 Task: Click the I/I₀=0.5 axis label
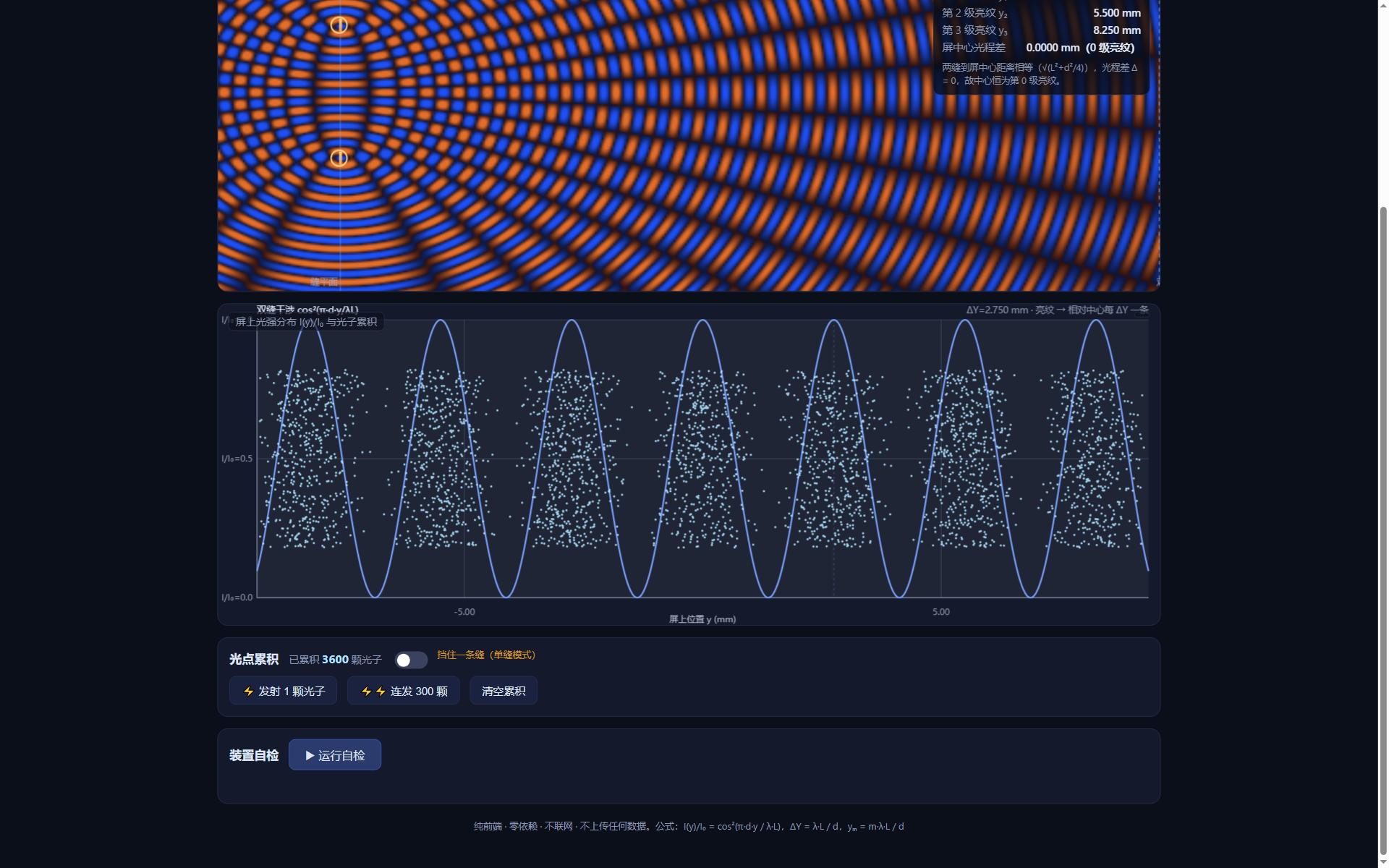click(x=237, y=459)
